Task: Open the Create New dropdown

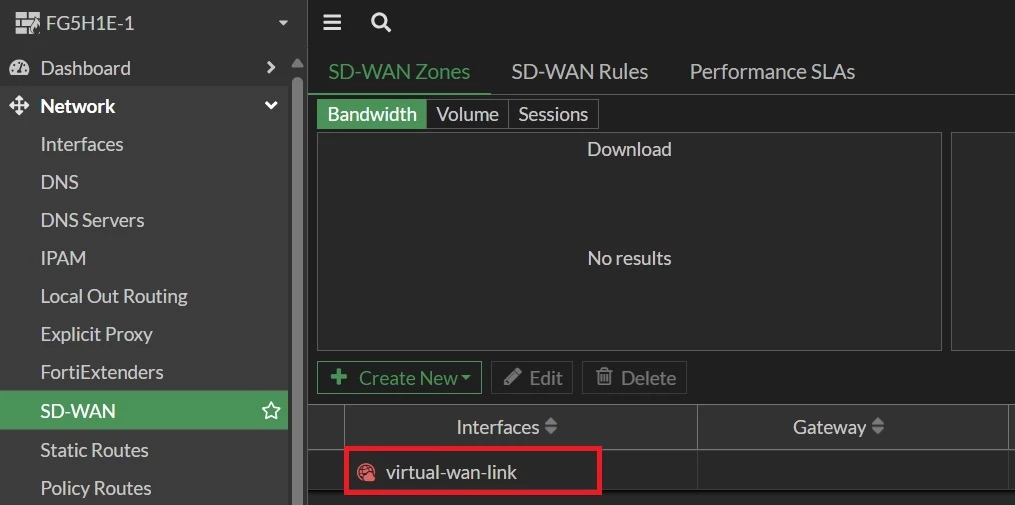Action: tap(399, 377)
